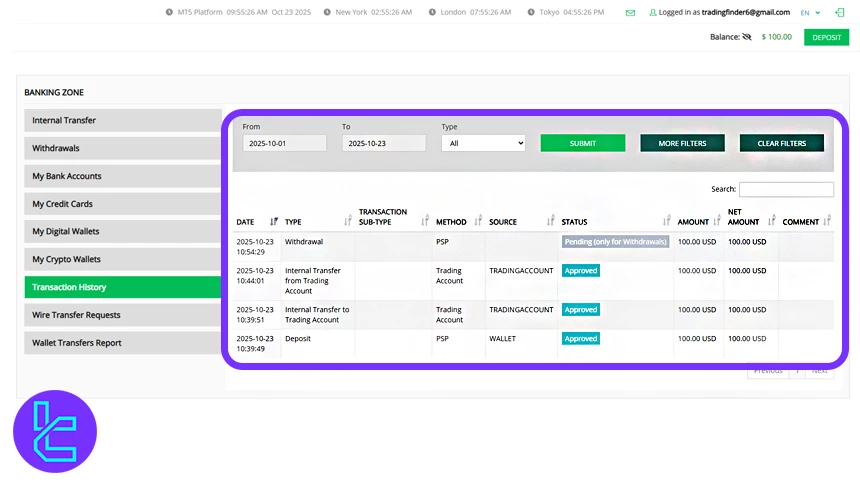The image size is (860, 484).
Task: Click the green DEPOSIT button
Action: (826, 37)
